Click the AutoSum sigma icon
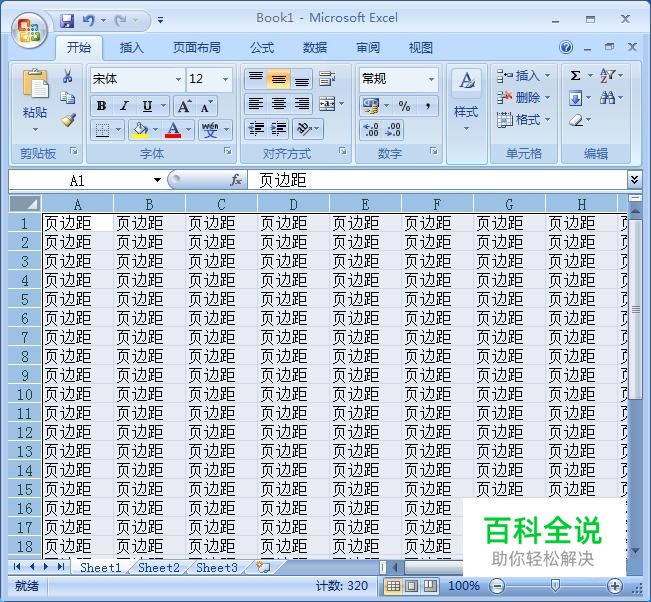 point(575,76)
